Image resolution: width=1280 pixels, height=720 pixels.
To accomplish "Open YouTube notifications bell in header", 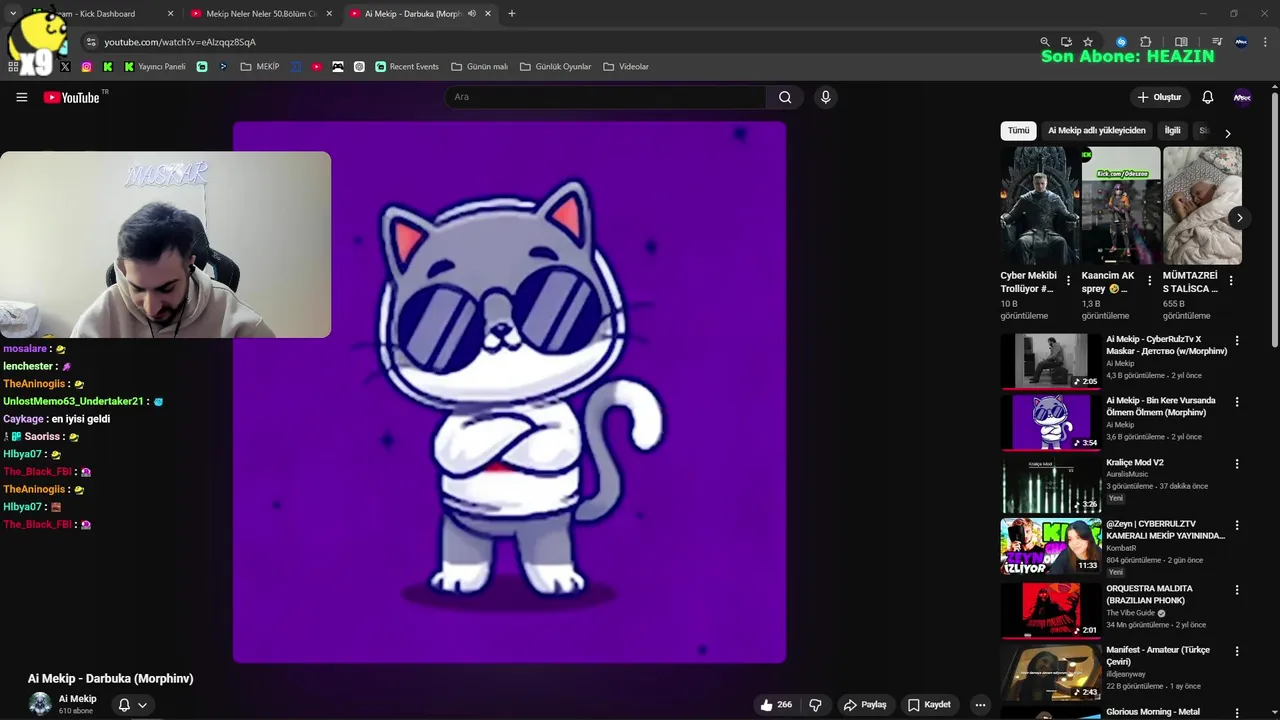I will point(1207,97).
